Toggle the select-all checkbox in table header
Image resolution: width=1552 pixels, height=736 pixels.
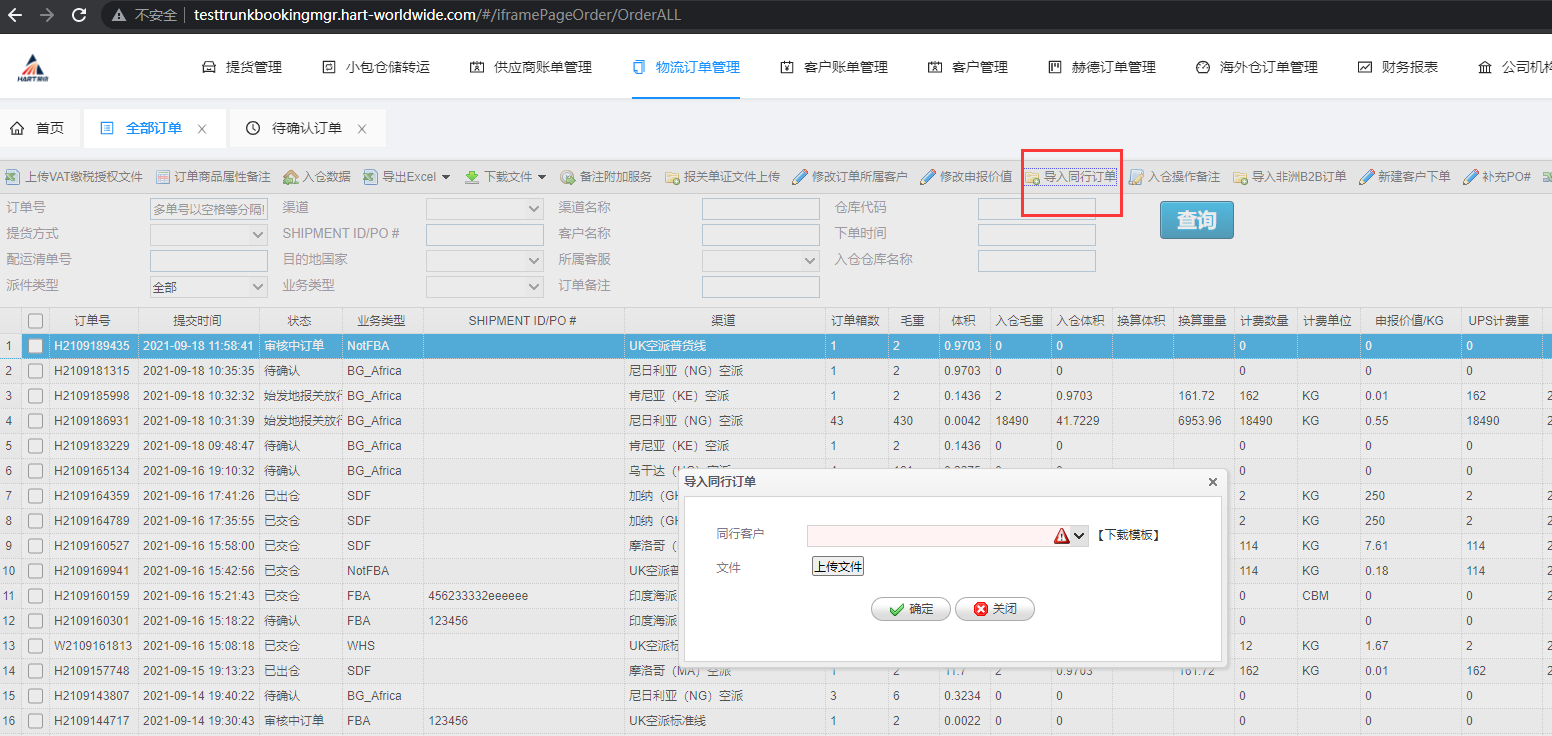click(36, 321)
